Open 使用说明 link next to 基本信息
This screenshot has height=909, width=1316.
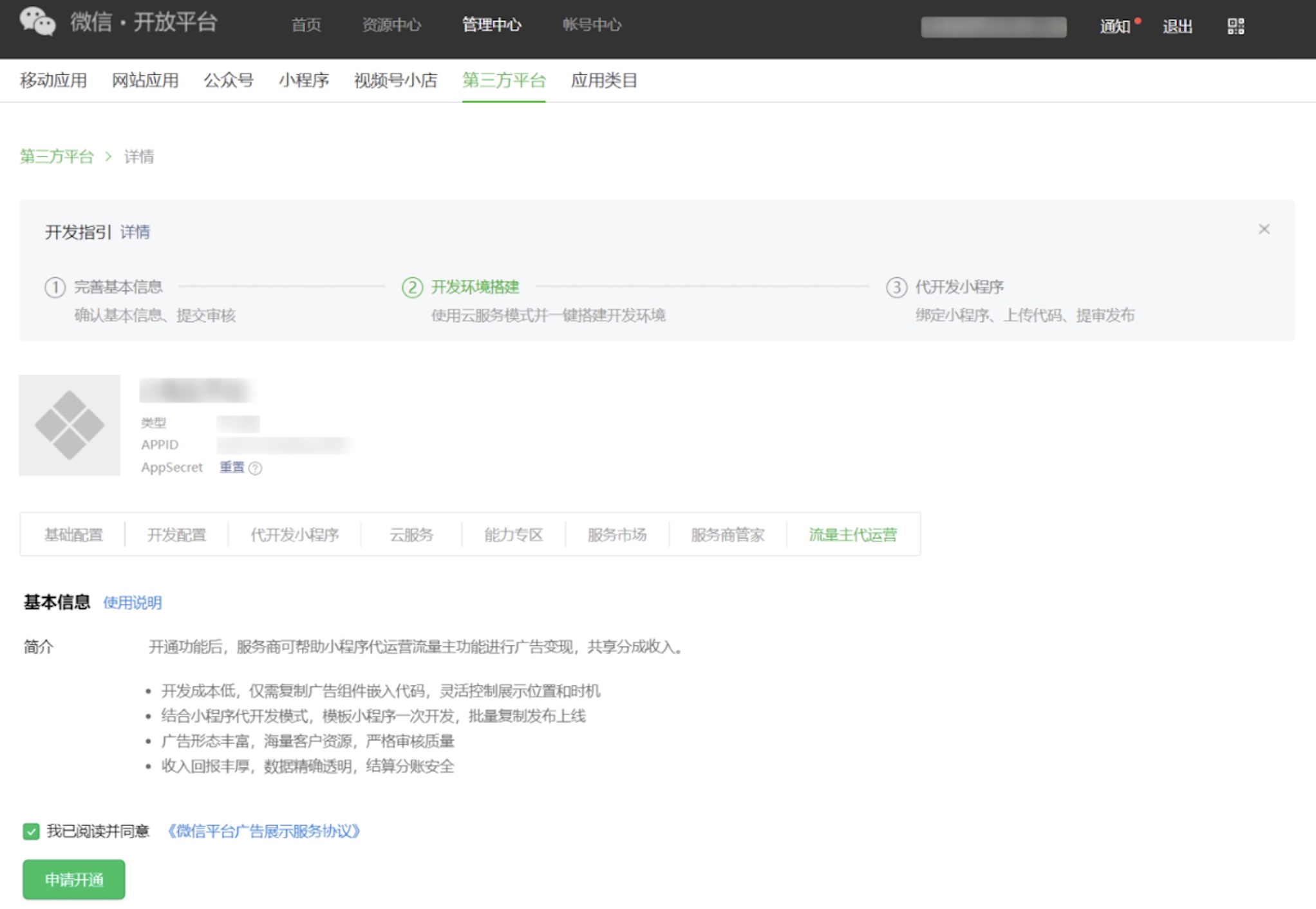(x=133, y=603)
